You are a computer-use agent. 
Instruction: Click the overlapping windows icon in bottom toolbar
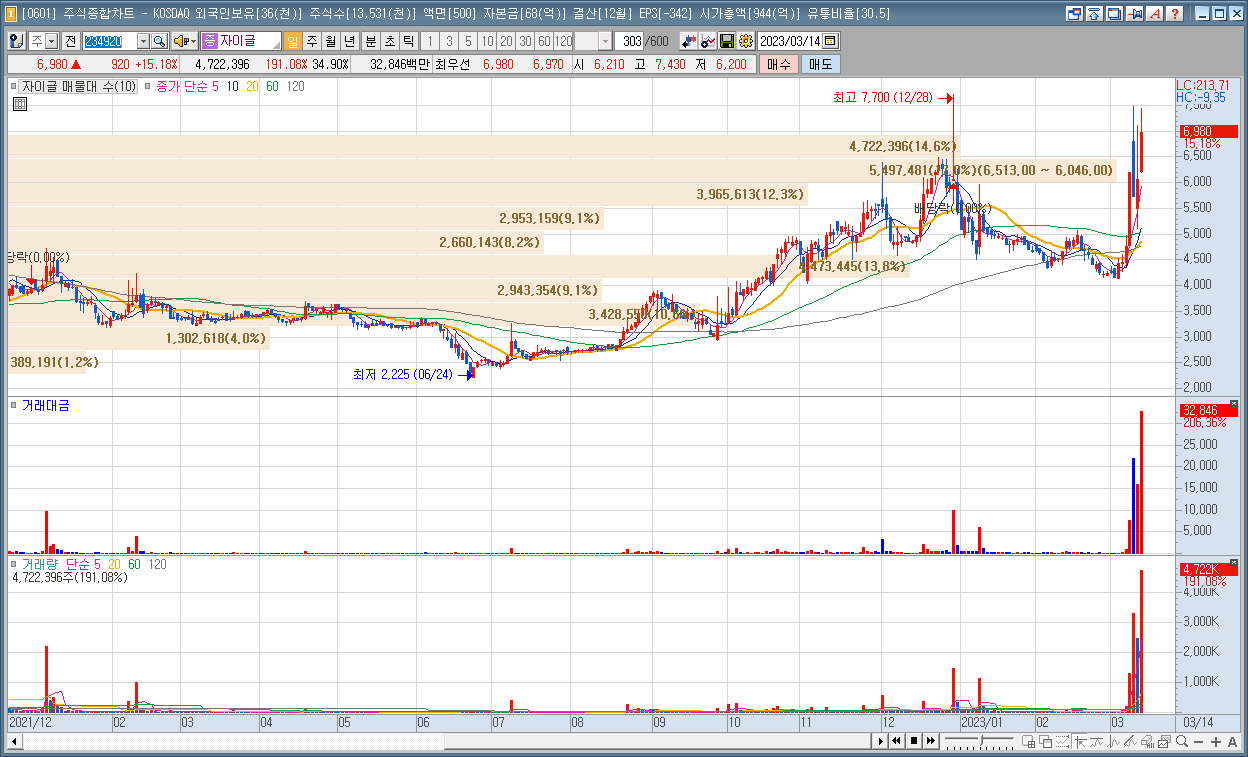coord(1045,741)
